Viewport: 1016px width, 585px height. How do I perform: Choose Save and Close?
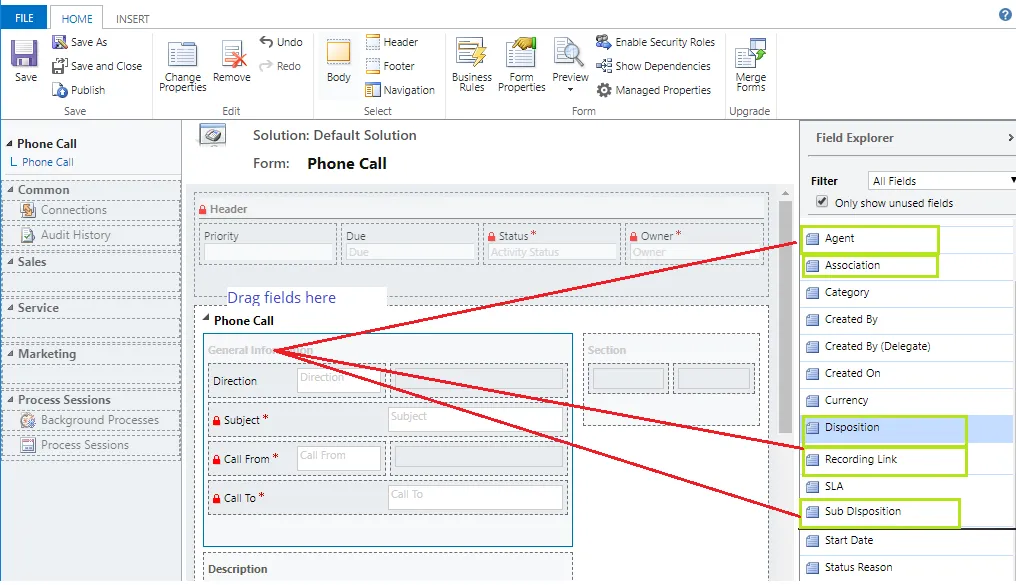pyautogui.click(x=97, y=66)
